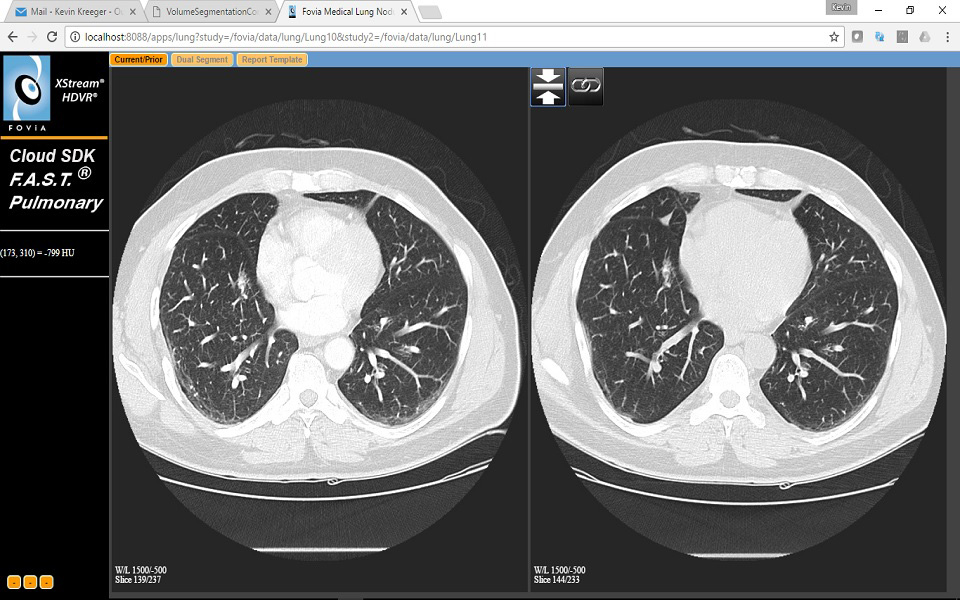
Task: Click the Fovia XStream HDVR logo
Action: [25, 90]
